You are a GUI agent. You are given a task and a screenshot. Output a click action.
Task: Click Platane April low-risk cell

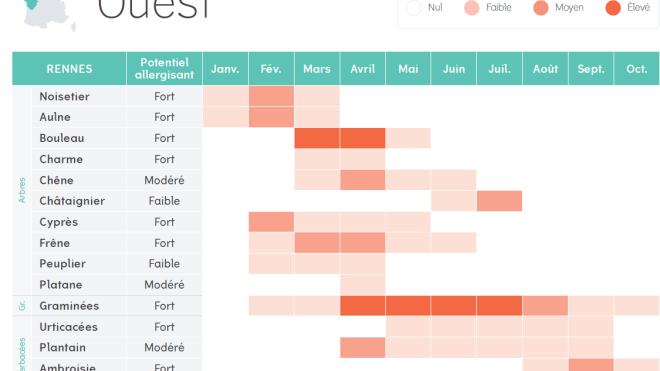[x=362, y=285]
